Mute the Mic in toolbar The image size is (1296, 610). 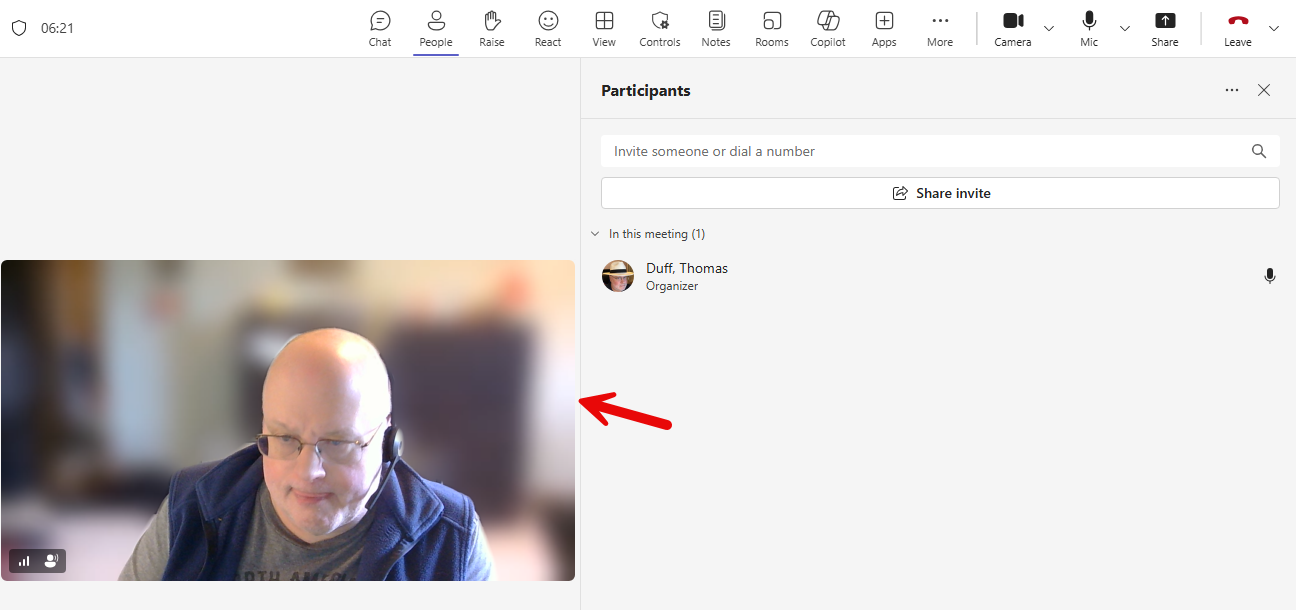1089,28
